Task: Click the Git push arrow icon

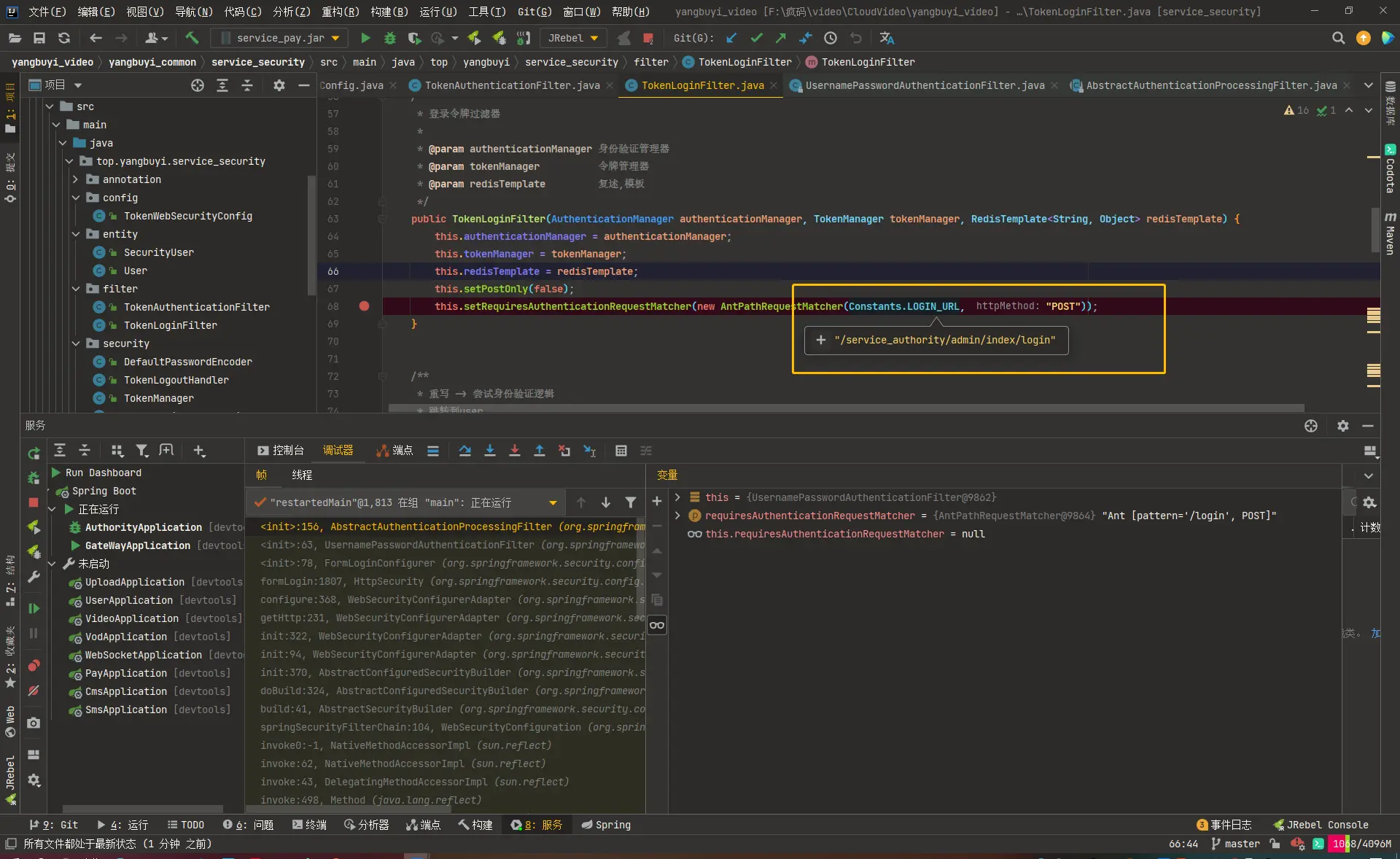Action: pyautogui.click(x=781, y=38)
